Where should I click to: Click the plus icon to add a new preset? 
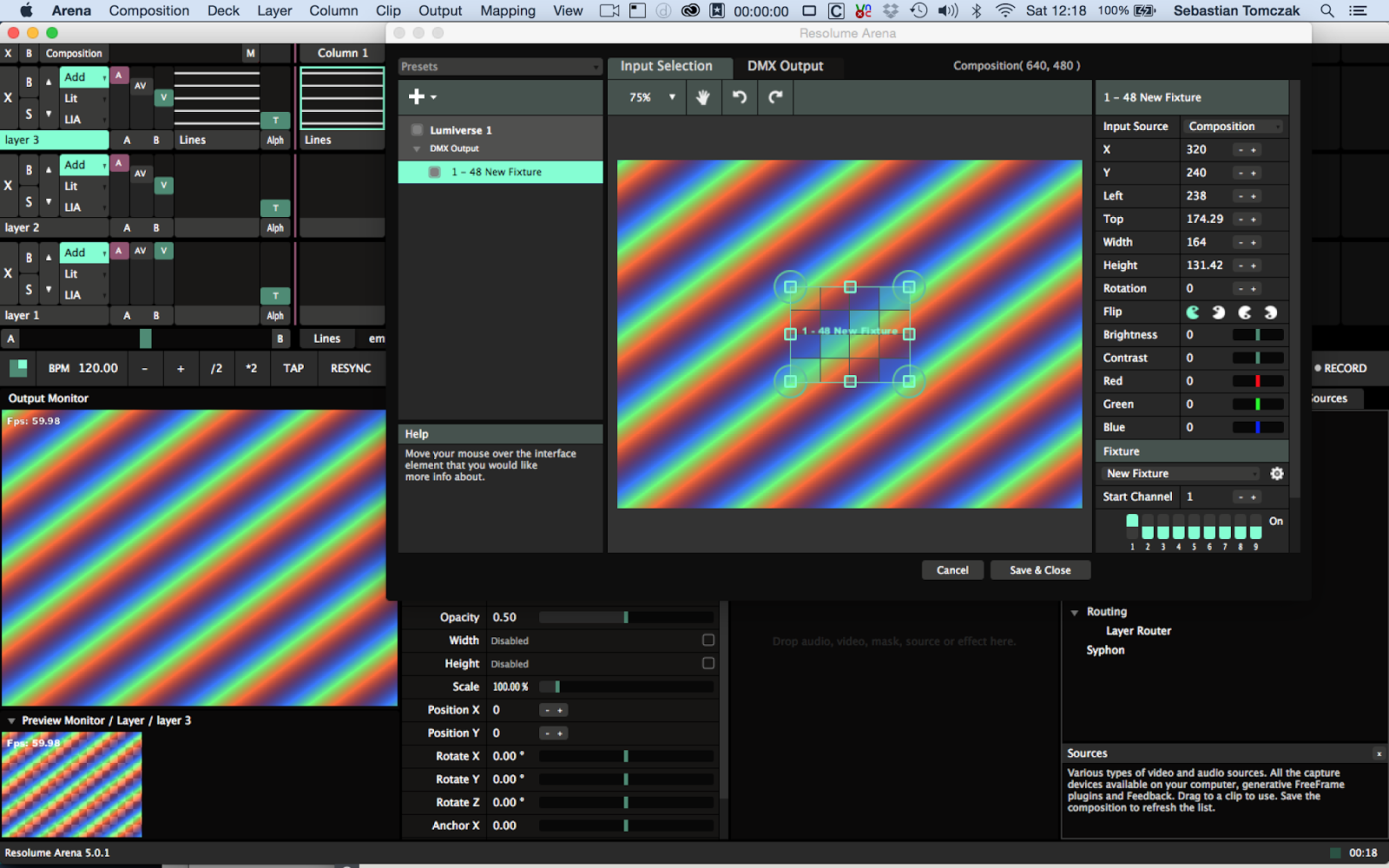pyautogui.click(x=418, y=97)
